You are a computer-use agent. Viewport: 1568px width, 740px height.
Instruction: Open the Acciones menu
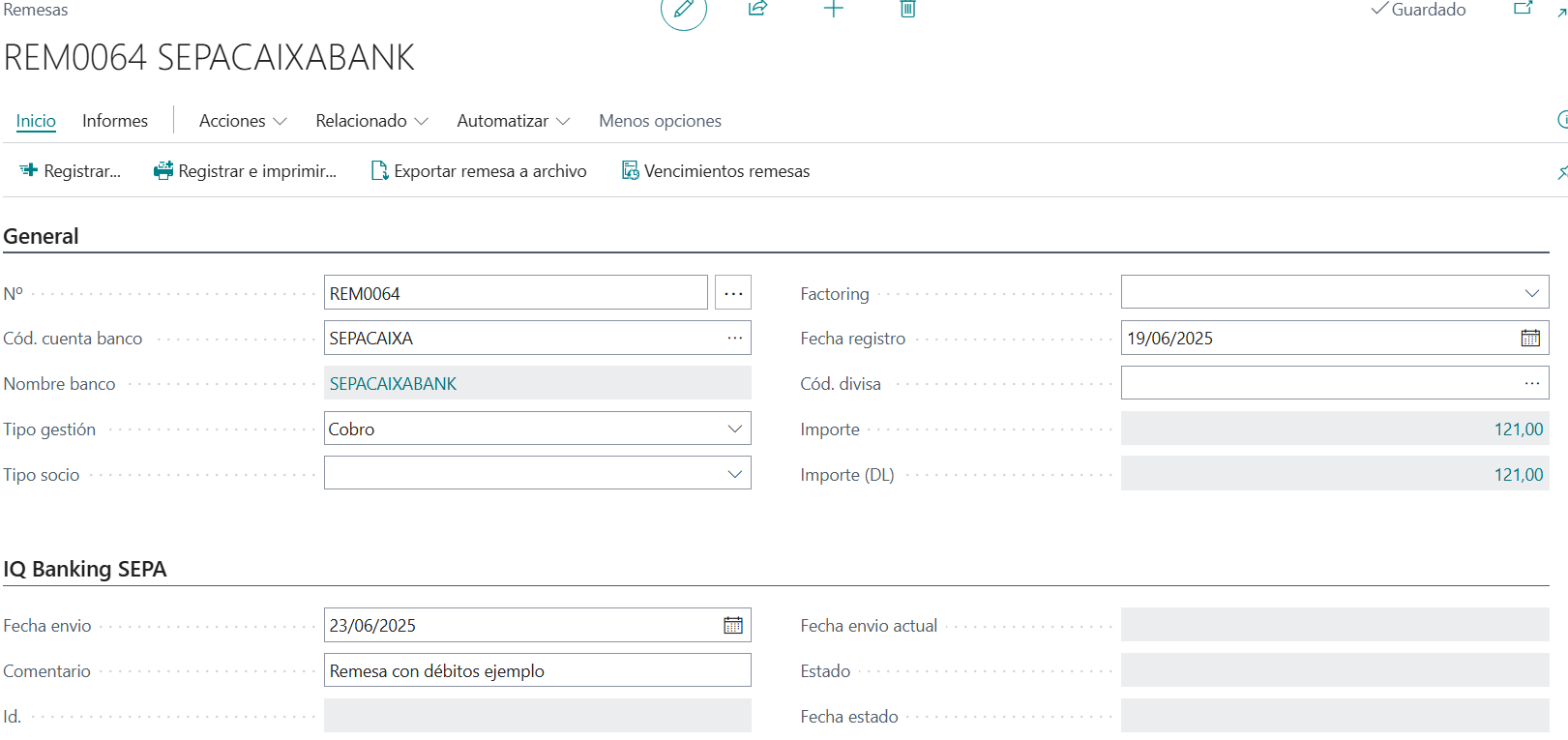tap(242, 121)
